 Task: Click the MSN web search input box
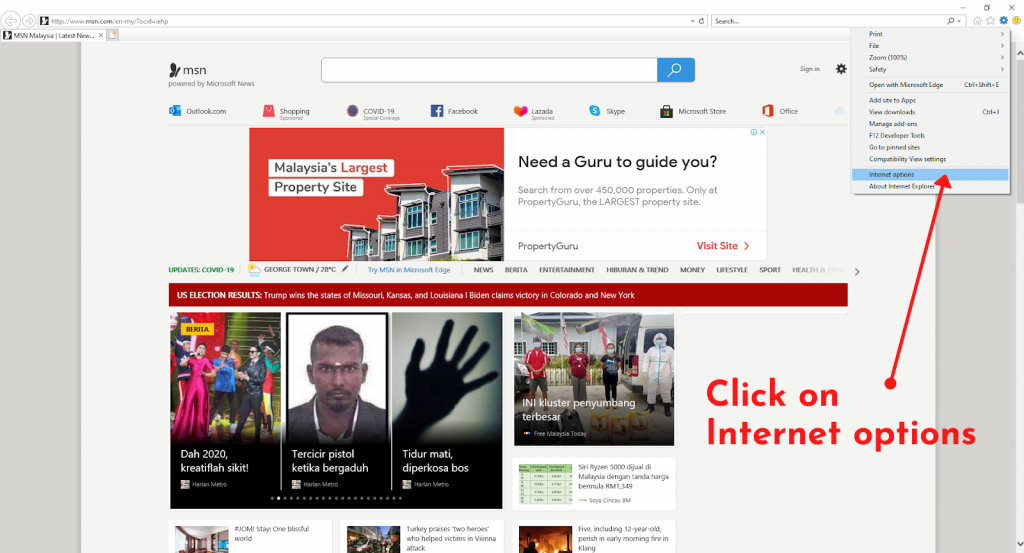coord(489,70)
